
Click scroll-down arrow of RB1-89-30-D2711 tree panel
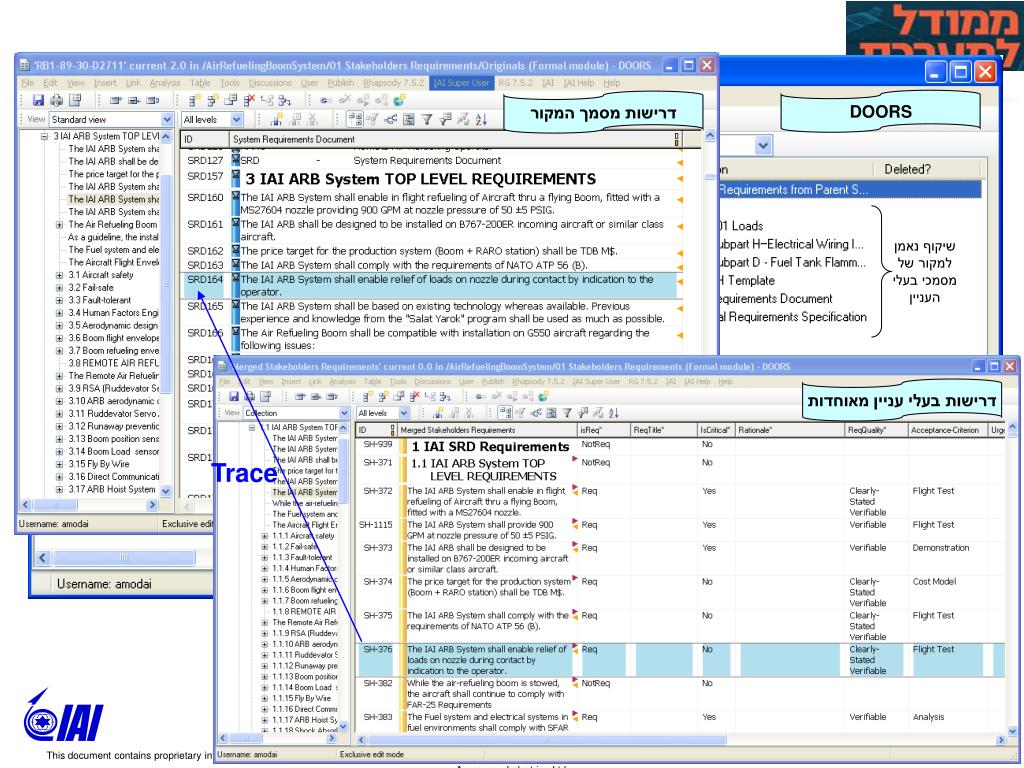point(166,491)
